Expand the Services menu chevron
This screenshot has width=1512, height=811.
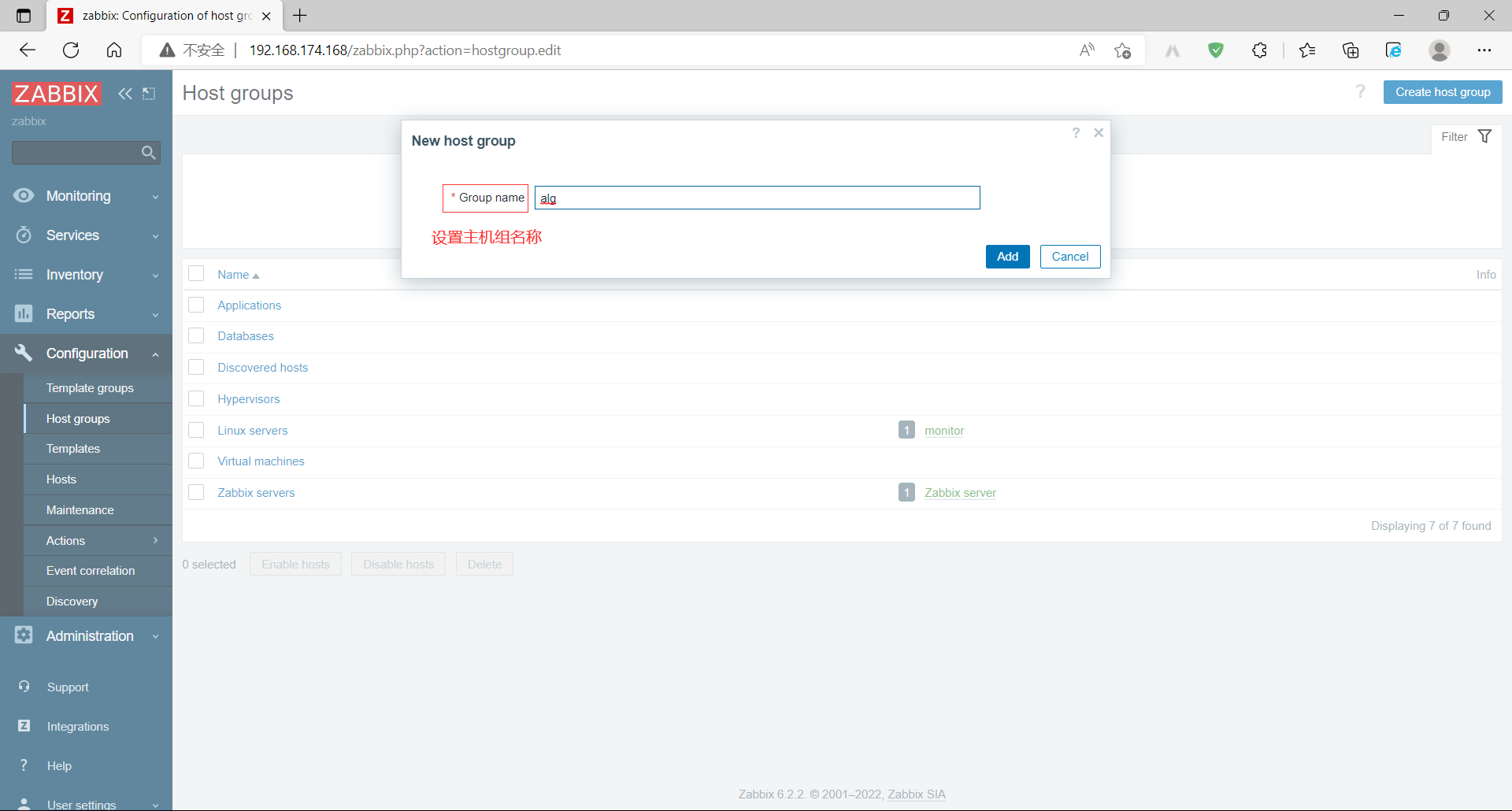coord(155,236)
